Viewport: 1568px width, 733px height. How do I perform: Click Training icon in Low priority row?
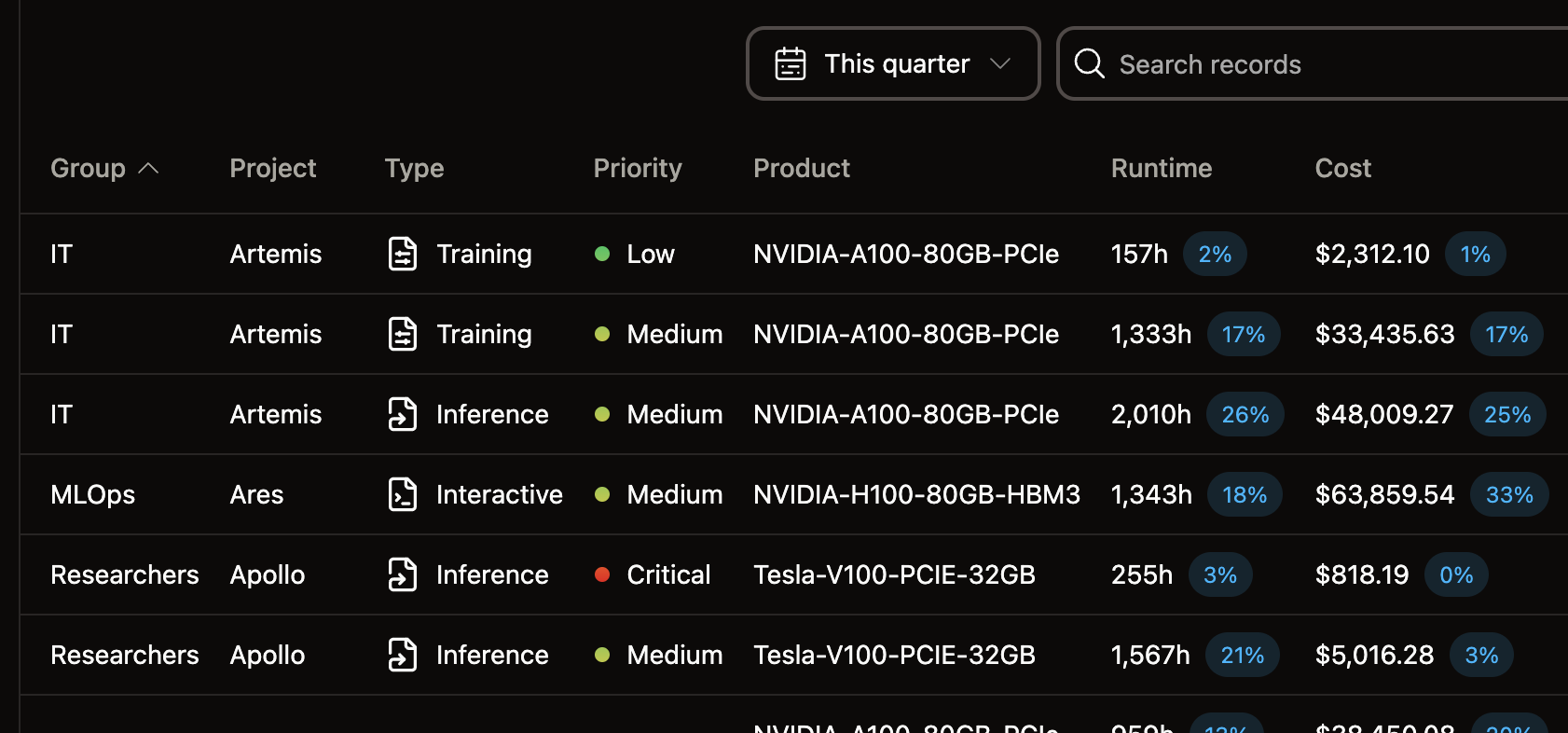click(x=402, y=254)
